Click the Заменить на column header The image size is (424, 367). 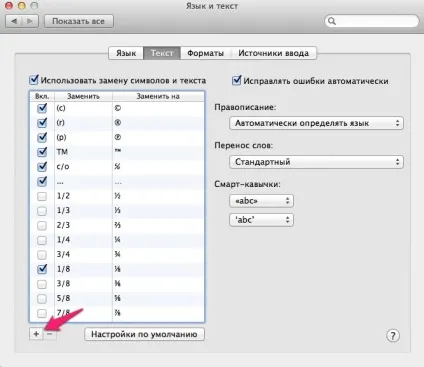point(158,96)
